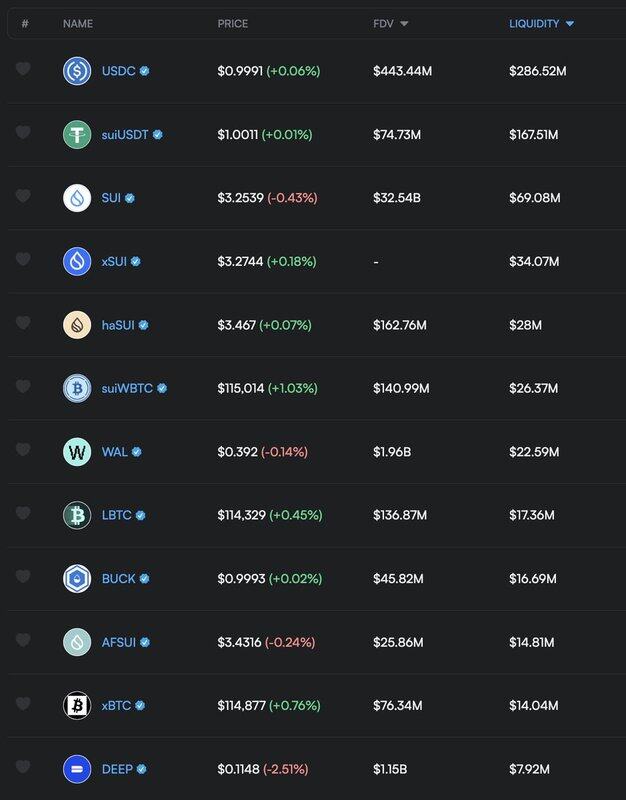The image size is (626, 800).
Task: Toggle Liquidity sort arrow
Action: (570, 24)
